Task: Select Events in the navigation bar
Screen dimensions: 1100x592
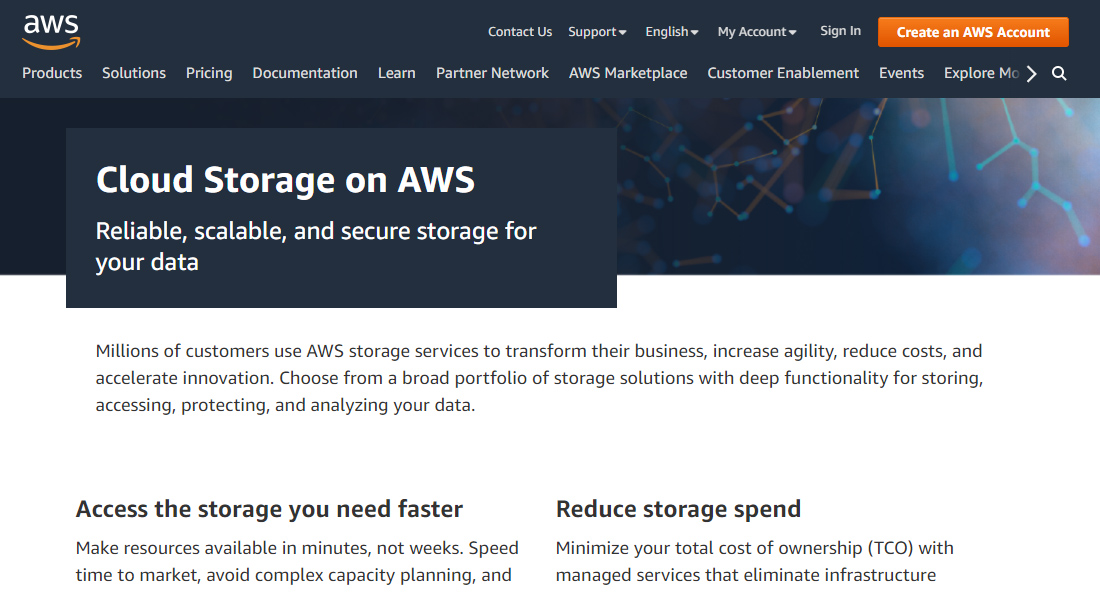Action: (x=901, y=73)
